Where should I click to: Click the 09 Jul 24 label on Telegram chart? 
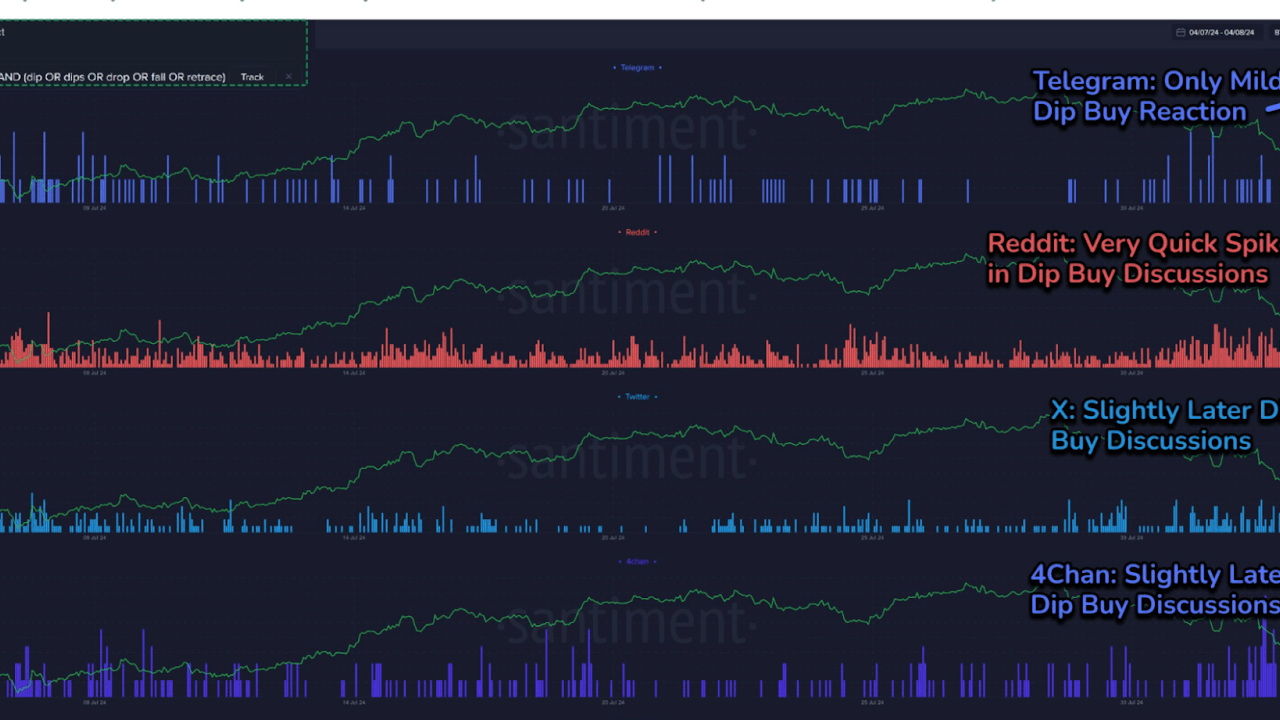pyautogui.click(x=95, y=209)
